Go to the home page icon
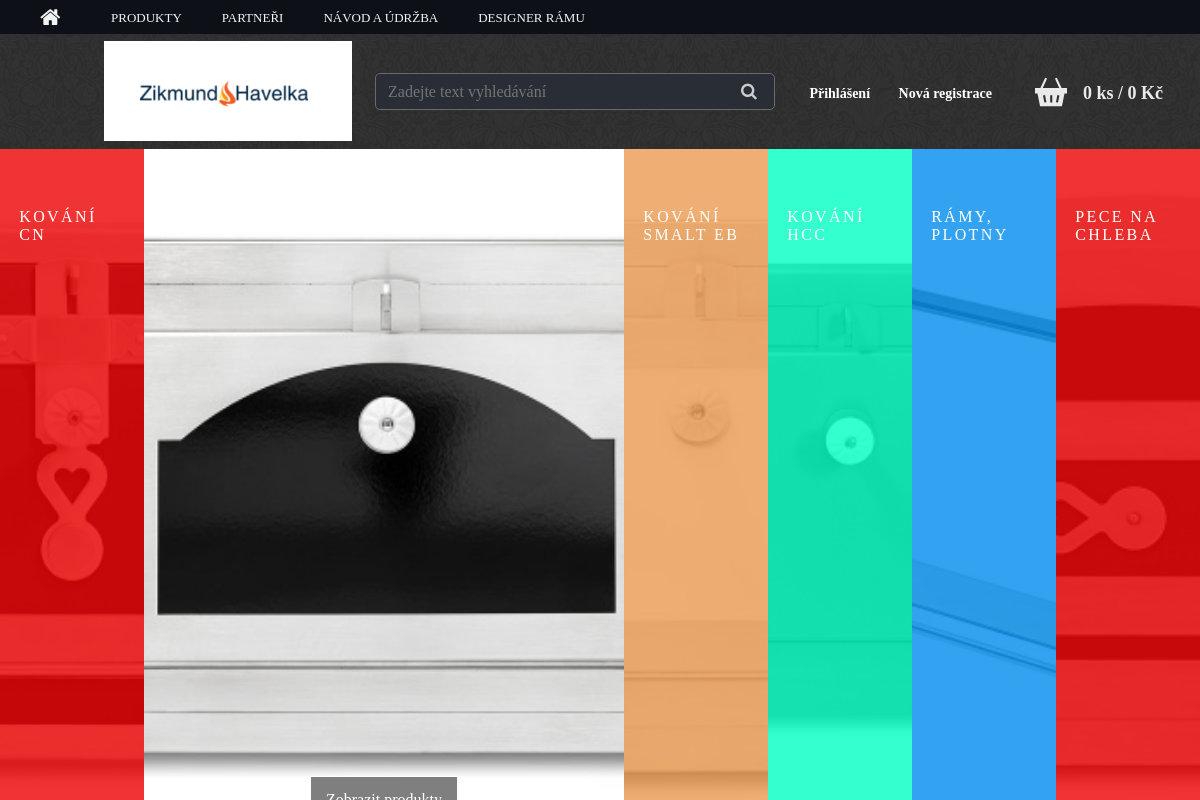Image resolution: width=1200 pixels, height=800 pixels. click(50, 17)
